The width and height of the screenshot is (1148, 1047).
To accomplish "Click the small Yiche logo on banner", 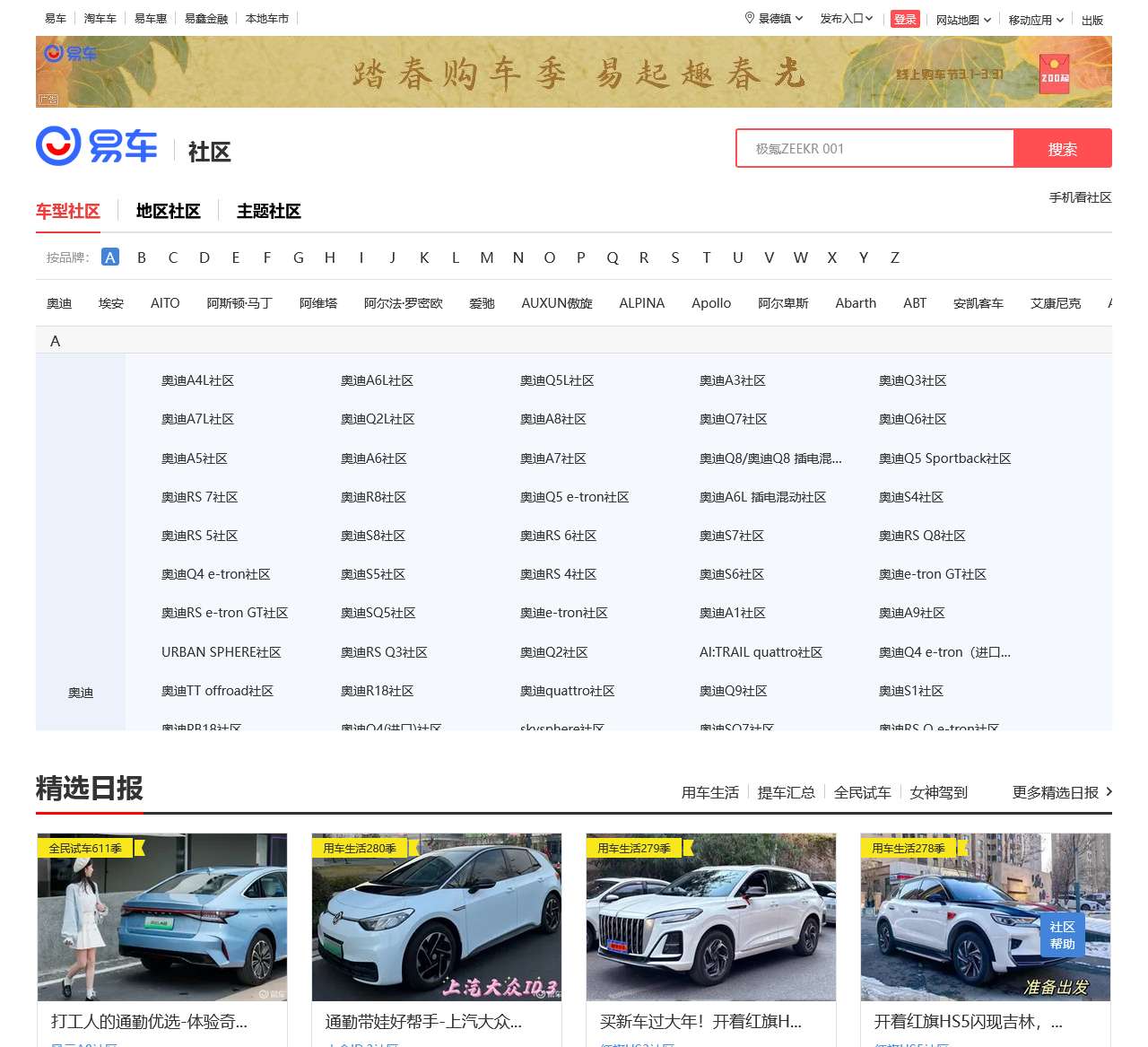I will coord(70,54).
